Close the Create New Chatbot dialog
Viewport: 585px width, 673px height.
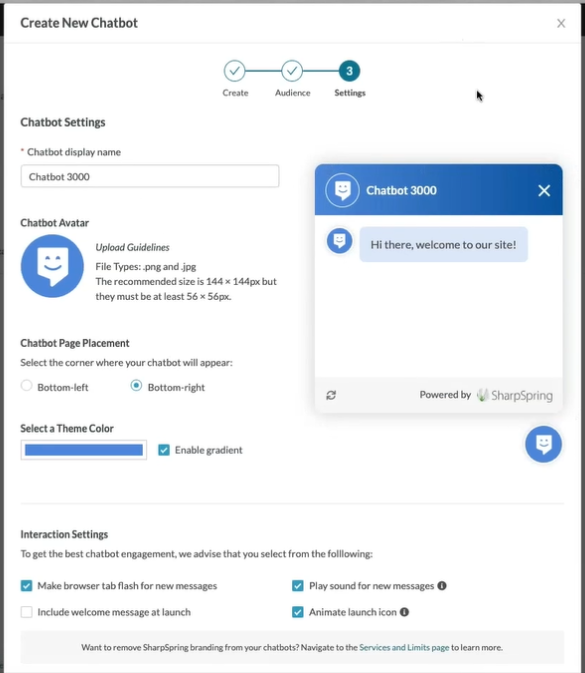pos(561,23)
